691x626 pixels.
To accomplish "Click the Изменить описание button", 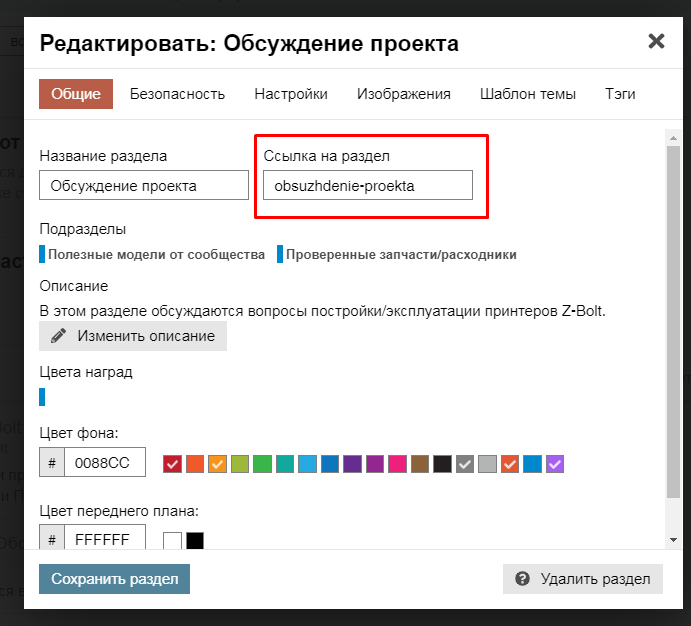I will point(133,336).
